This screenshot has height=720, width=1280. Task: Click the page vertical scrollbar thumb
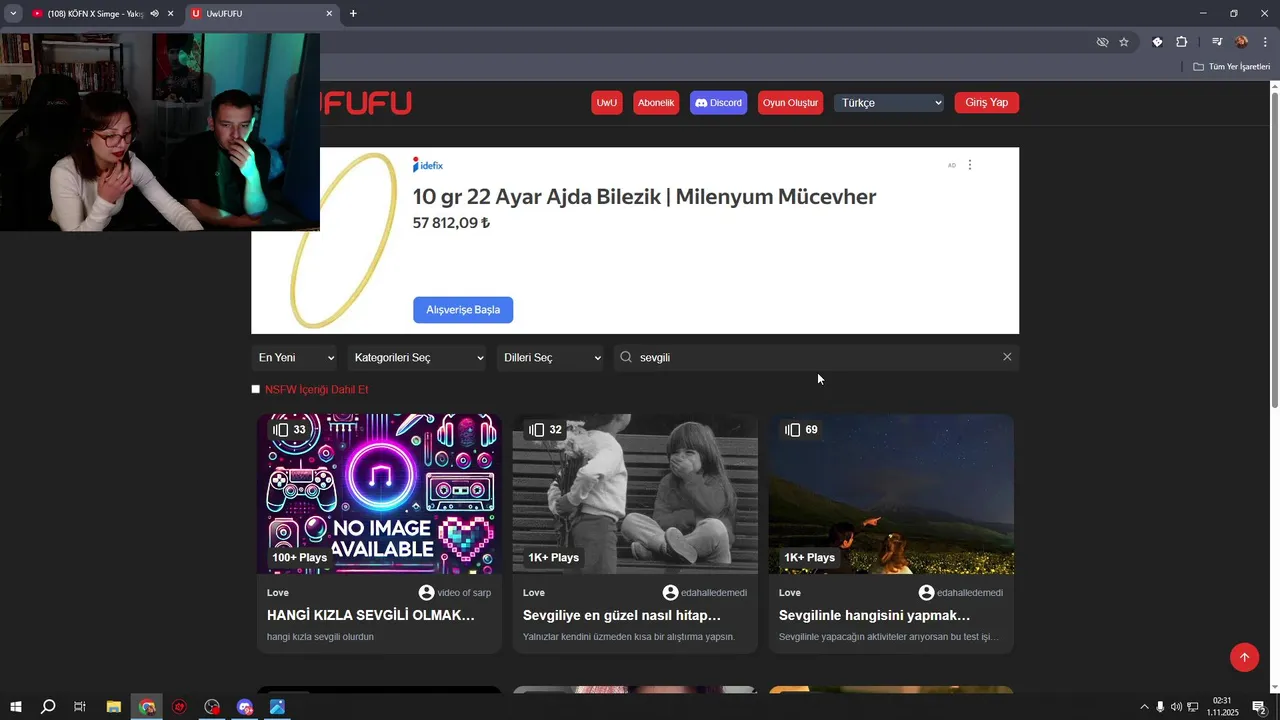(x=1274, y=250)
